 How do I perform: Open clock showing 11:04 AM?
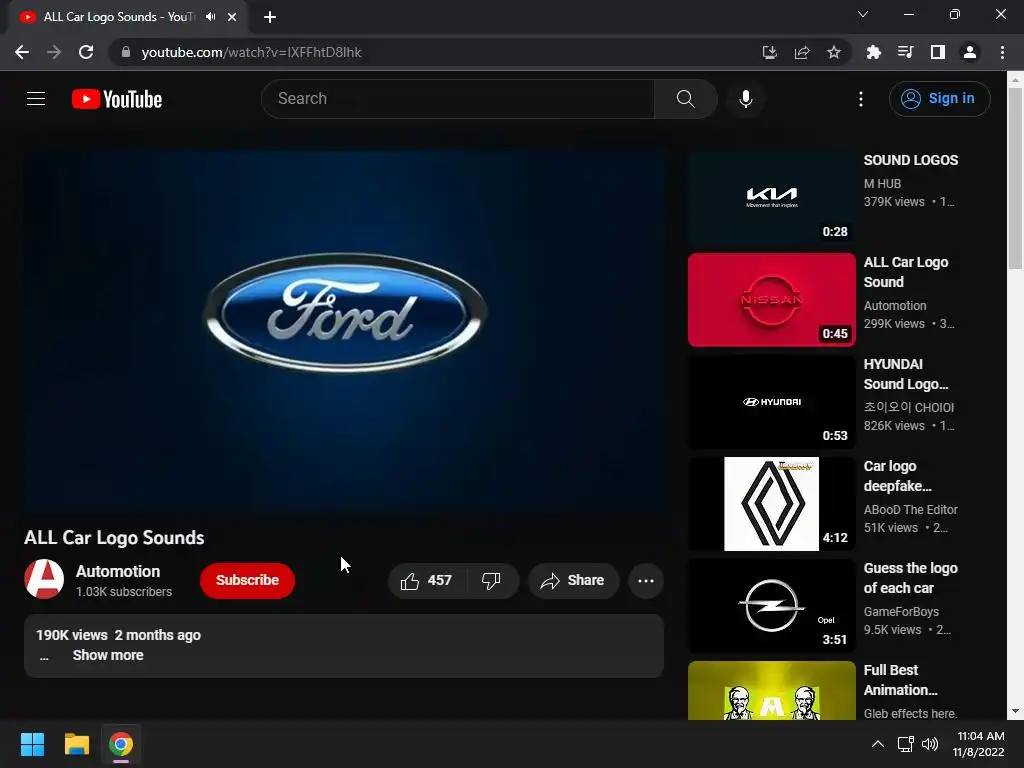(x=979, y=744)
